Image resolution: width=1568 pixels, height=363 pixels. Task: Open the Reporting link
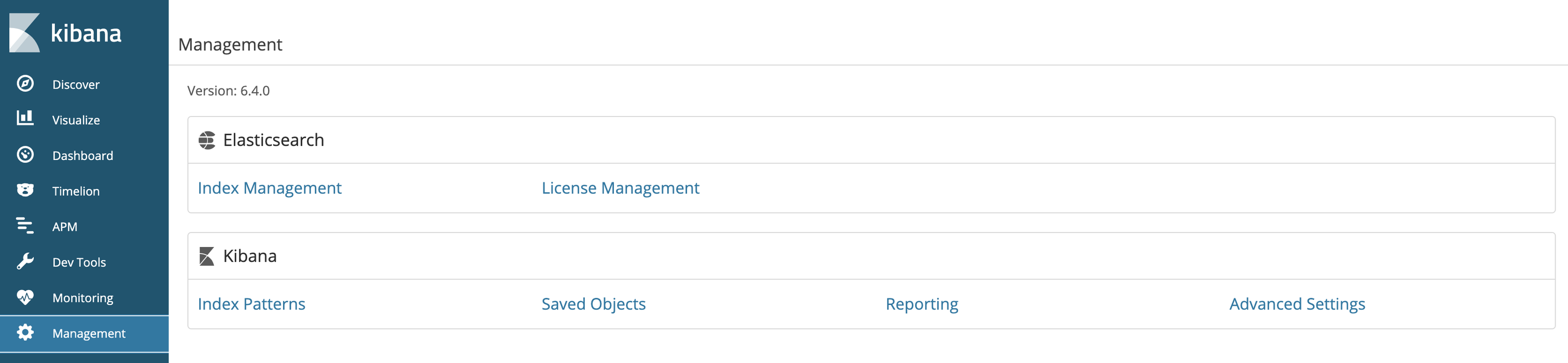921,304
